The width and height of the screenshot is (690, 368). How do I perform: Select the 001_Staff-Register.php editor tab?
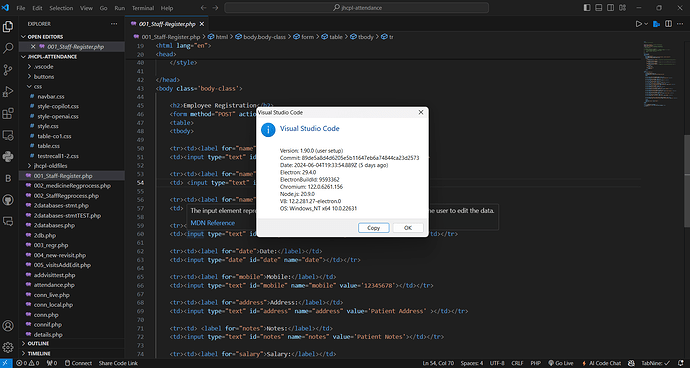tap(167, 24)
